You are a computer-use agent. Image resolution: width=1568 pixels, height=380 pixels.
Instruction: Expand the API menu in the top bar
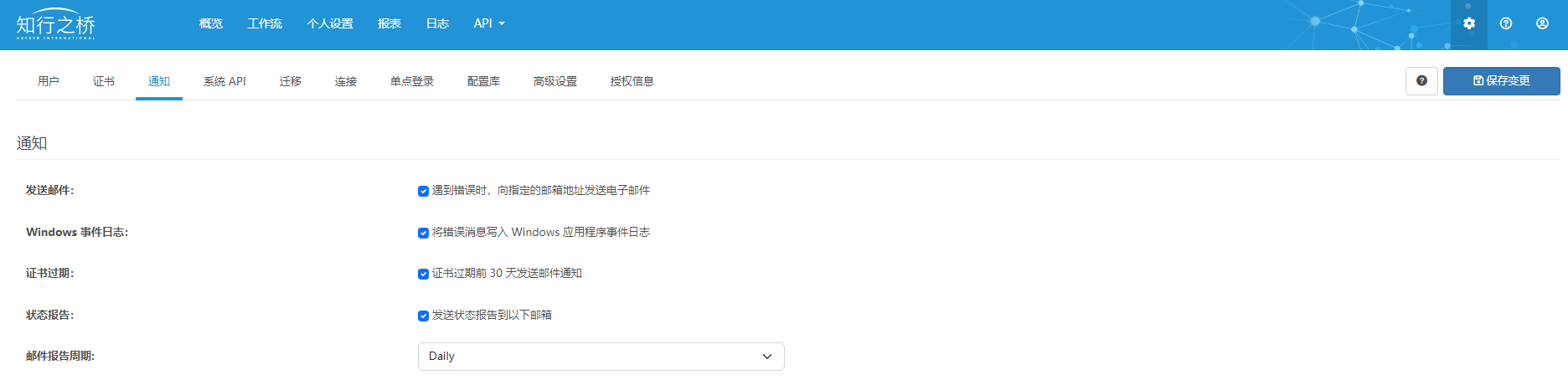(488, 23)
